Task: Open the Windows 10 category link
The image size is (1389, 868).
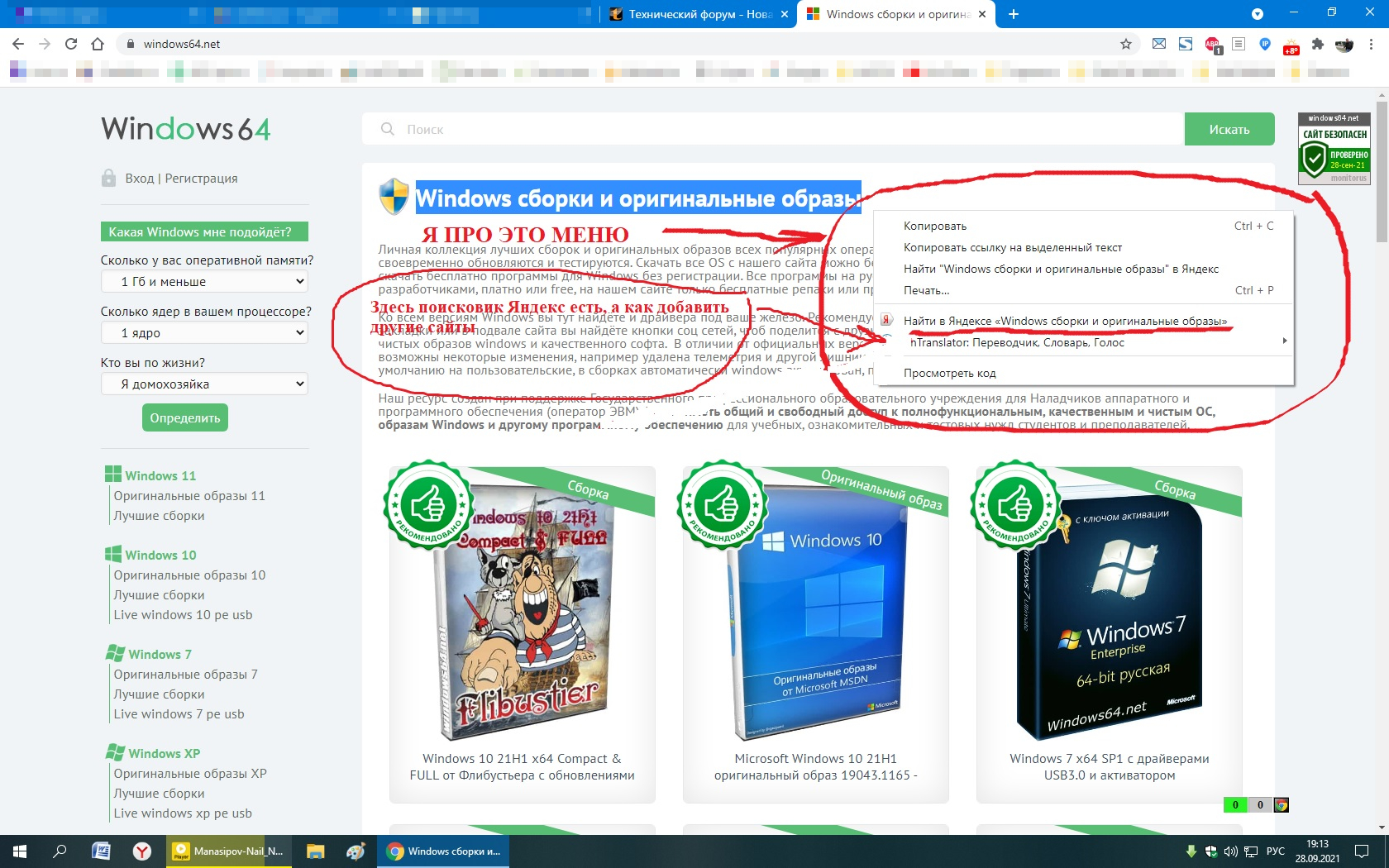Action: pos(160,556)
